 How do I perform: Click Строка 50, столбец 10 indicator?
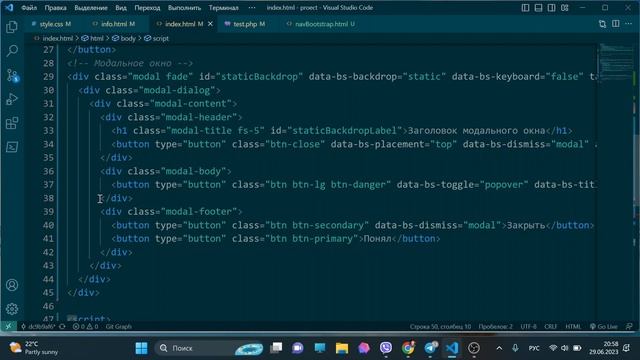pos(440,327)
